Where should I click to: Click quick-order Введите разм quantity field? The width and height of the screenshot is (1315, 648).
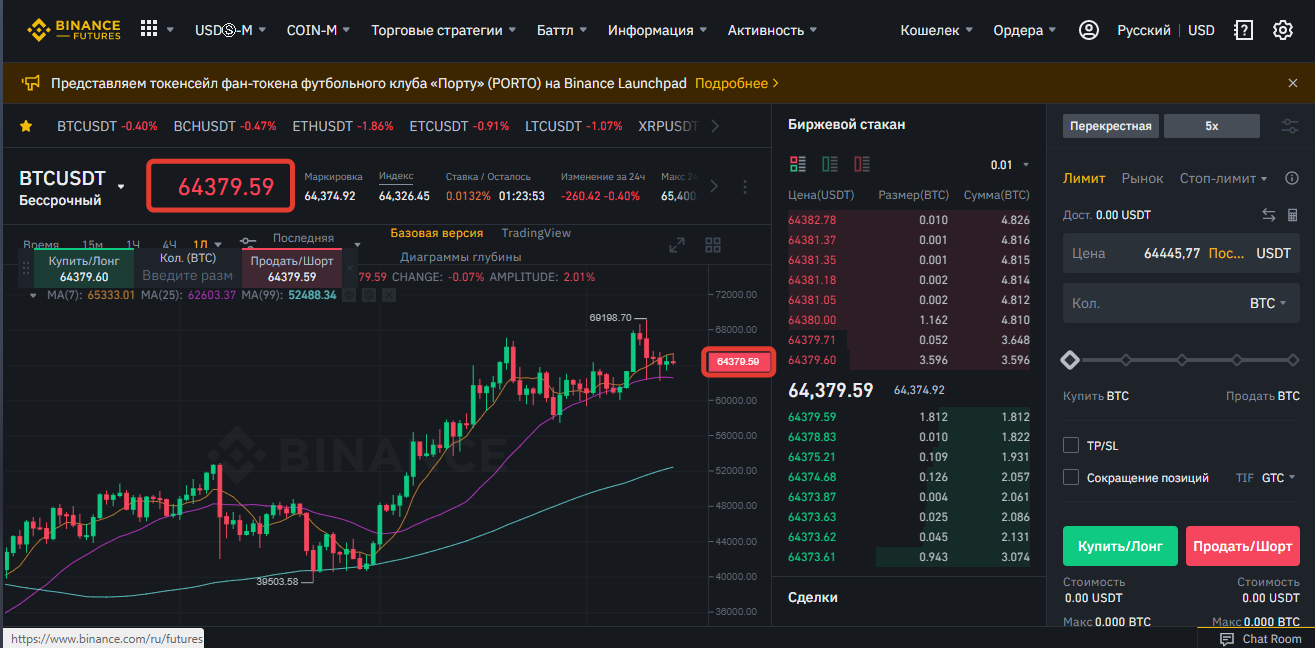[x=188, y=276]
